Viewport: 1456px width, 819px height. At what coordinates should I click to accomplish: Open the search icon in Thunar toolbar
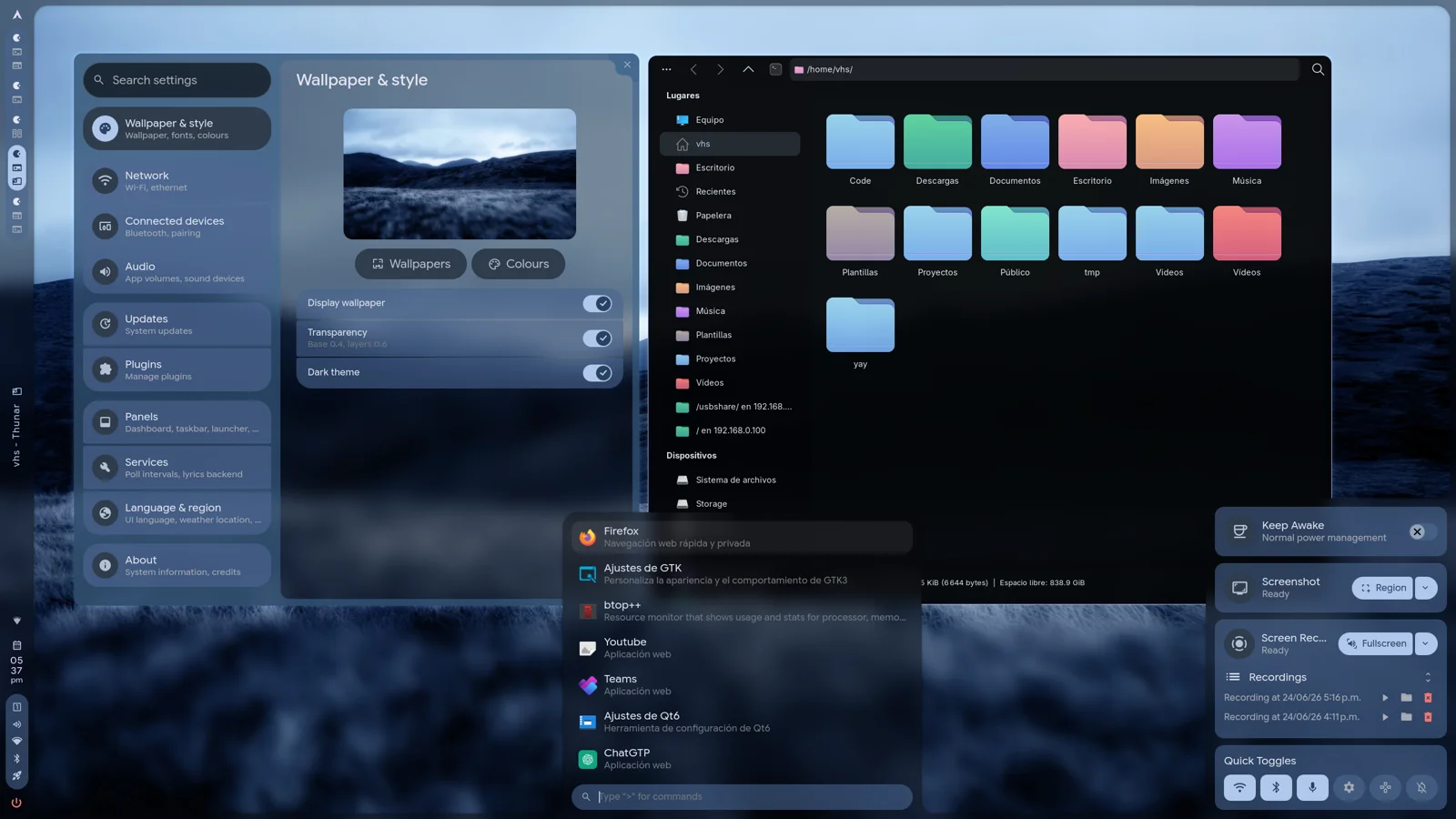tap(1318, 69)
